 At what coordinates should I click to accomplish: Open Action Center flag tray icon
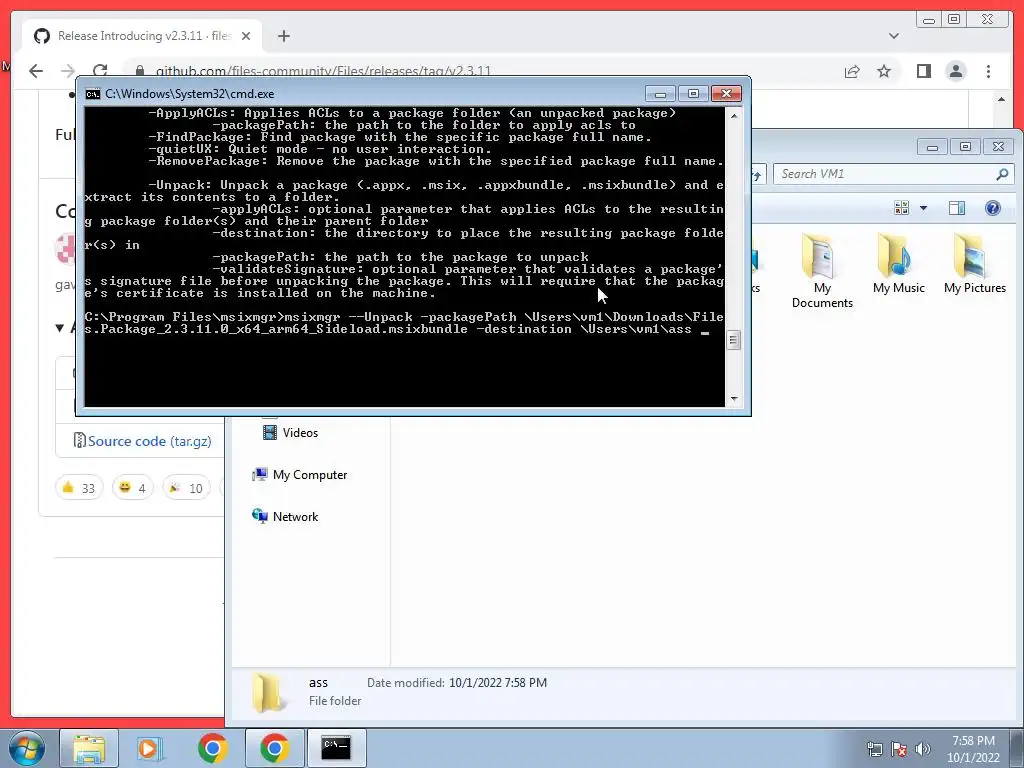click(899, 749)
